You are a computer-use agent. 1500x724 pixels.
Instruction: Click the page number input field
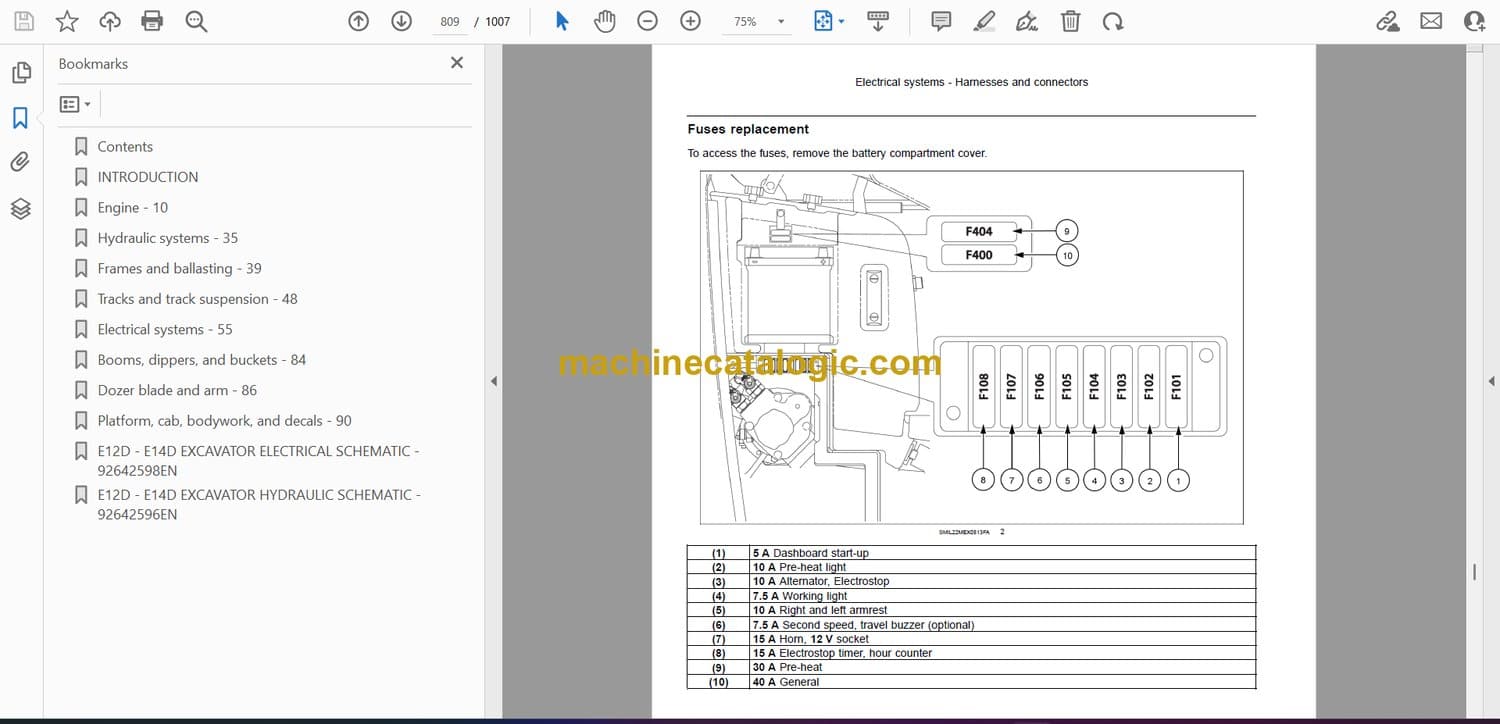click(450, 21)
